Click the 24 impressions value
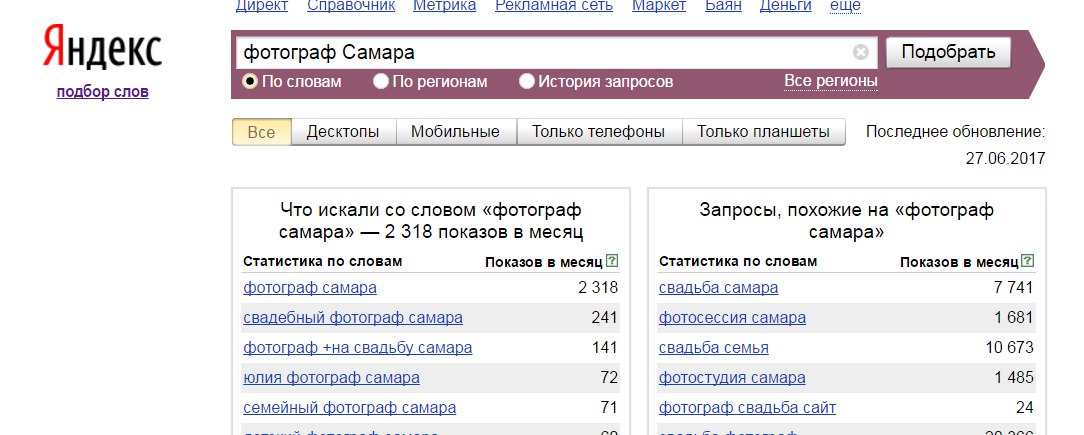This screenshot has width=1084, height=435. point(1025,408)
